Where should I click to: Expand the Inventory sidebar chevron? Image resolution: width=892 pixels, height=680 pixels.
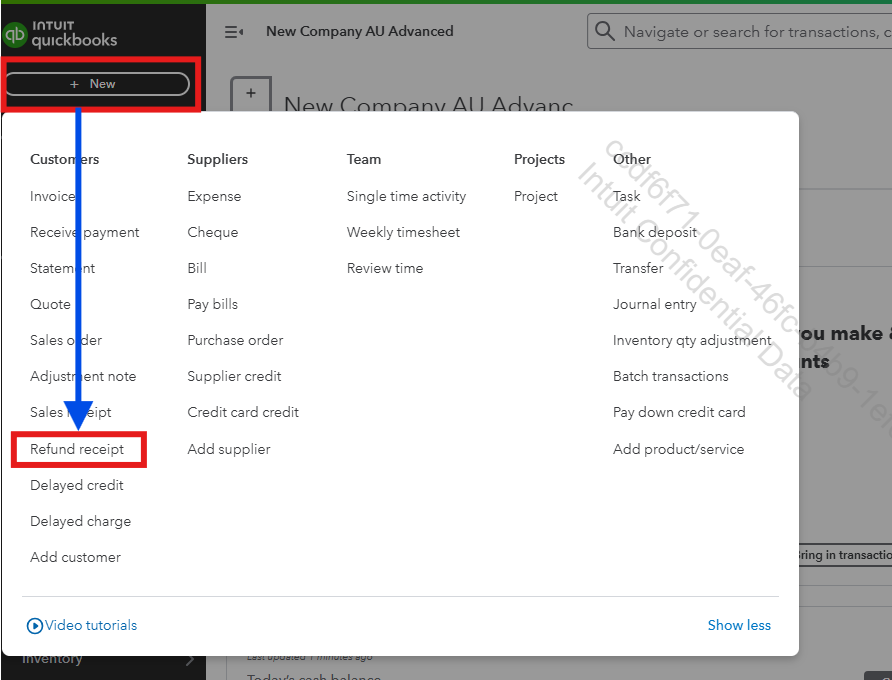pos(190,660)
